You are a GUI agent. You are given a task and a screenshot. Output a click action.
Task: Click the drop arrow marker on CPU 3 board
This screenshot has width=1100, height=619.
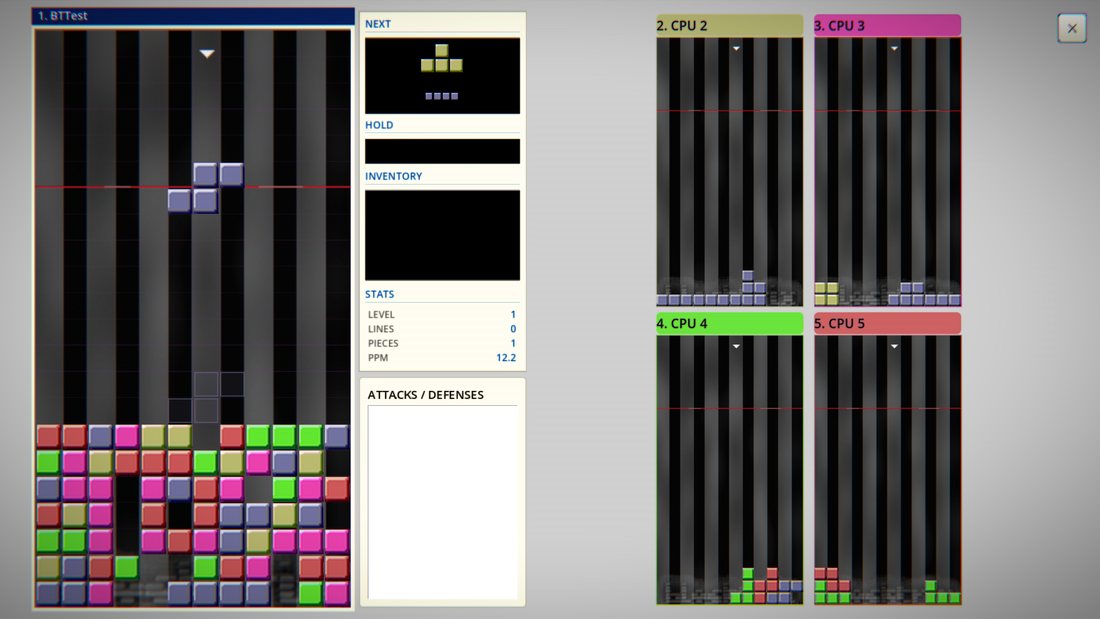coord(894,48)
